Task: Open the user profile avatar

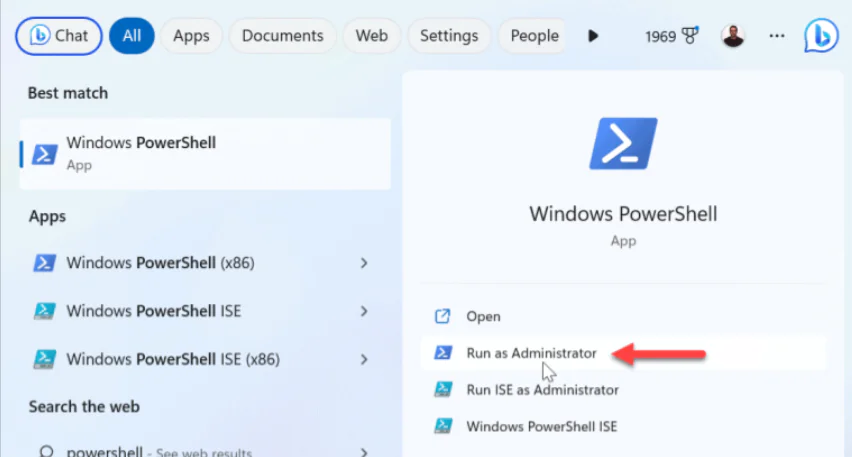Action: 733,36
